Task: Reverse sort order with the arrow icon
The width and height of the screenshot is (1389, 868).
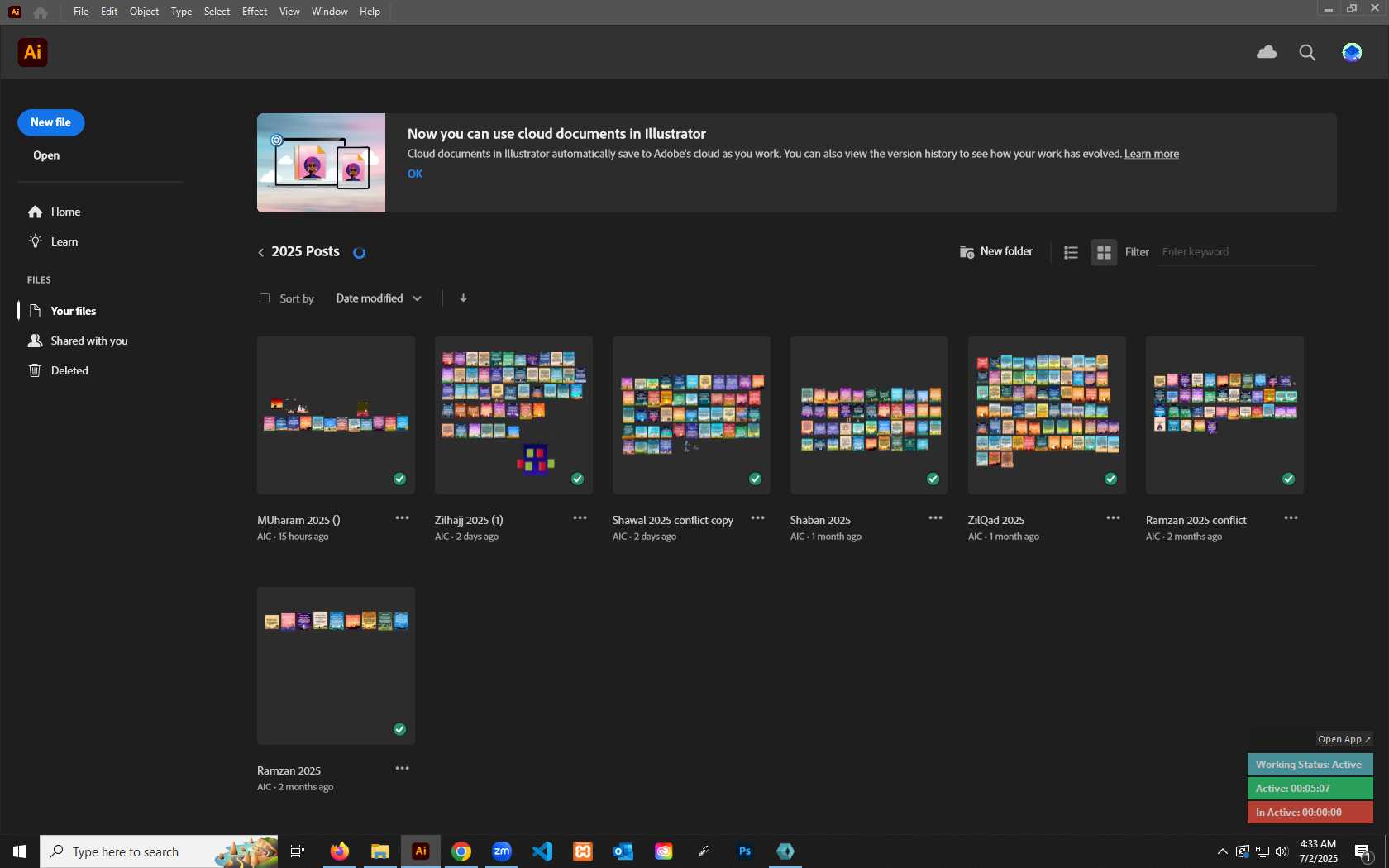Action: pos(463,298)
